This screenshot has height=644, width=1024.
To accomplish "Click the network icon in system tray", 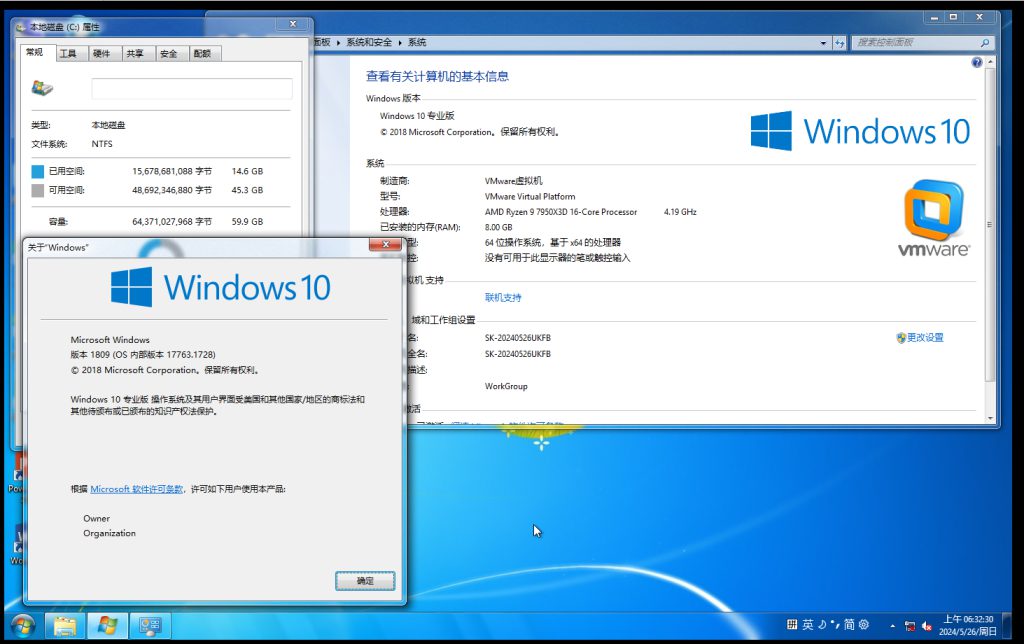I will (x=909, y=626).
